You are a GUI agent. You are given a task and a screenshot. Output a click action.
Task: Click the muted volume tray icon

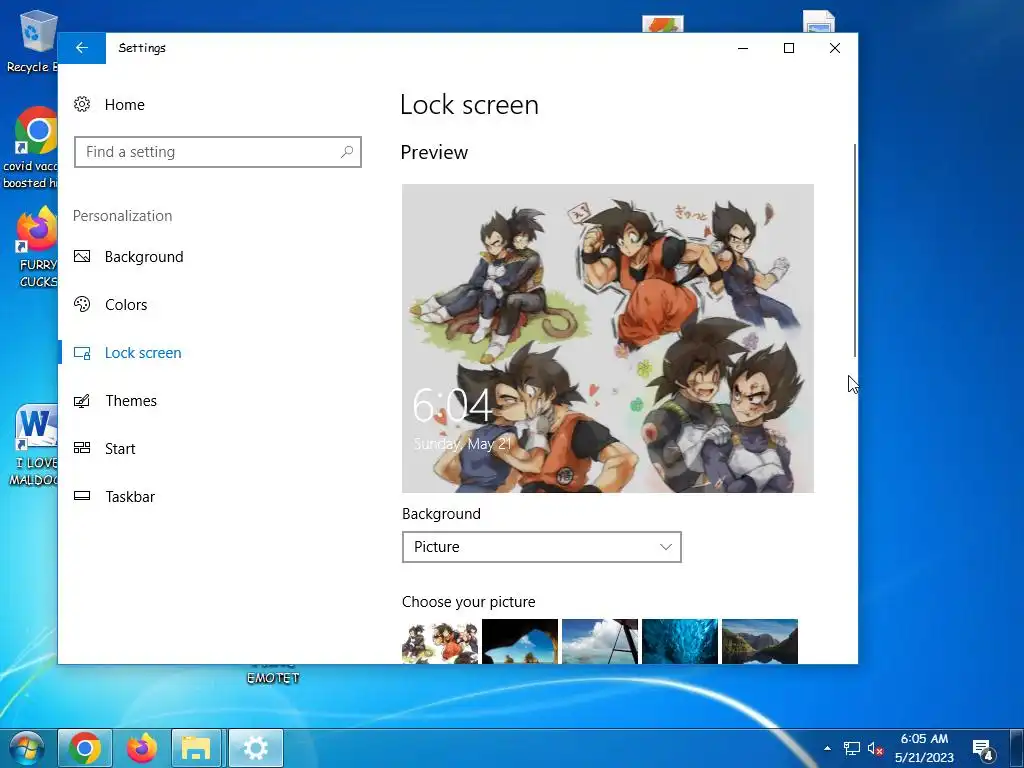[x=876, y=748]
